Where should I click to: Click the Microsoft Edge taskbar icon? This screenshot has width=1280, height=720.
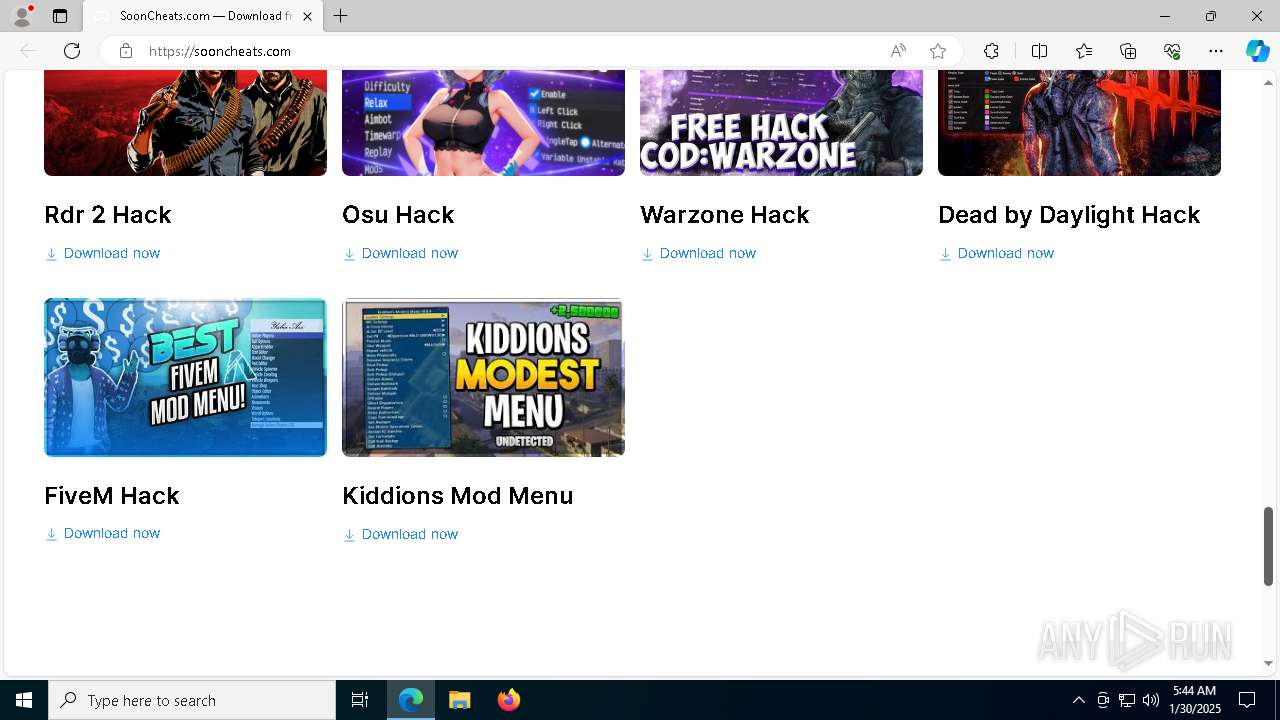tap(411, 700)
